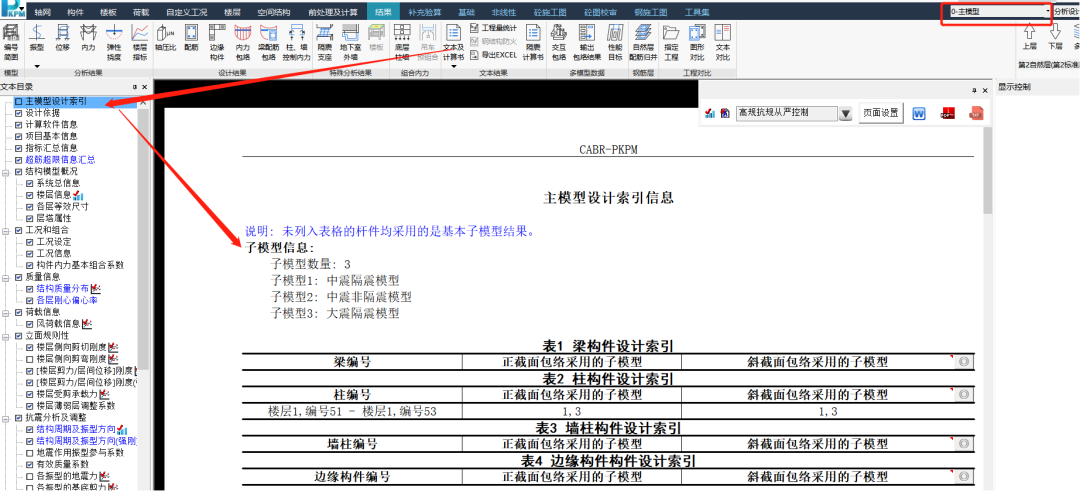This screenshot has width=1080, height=491.
Task: Check the 超筋超限信息汇总 checkbox
Action: [19, 160]
